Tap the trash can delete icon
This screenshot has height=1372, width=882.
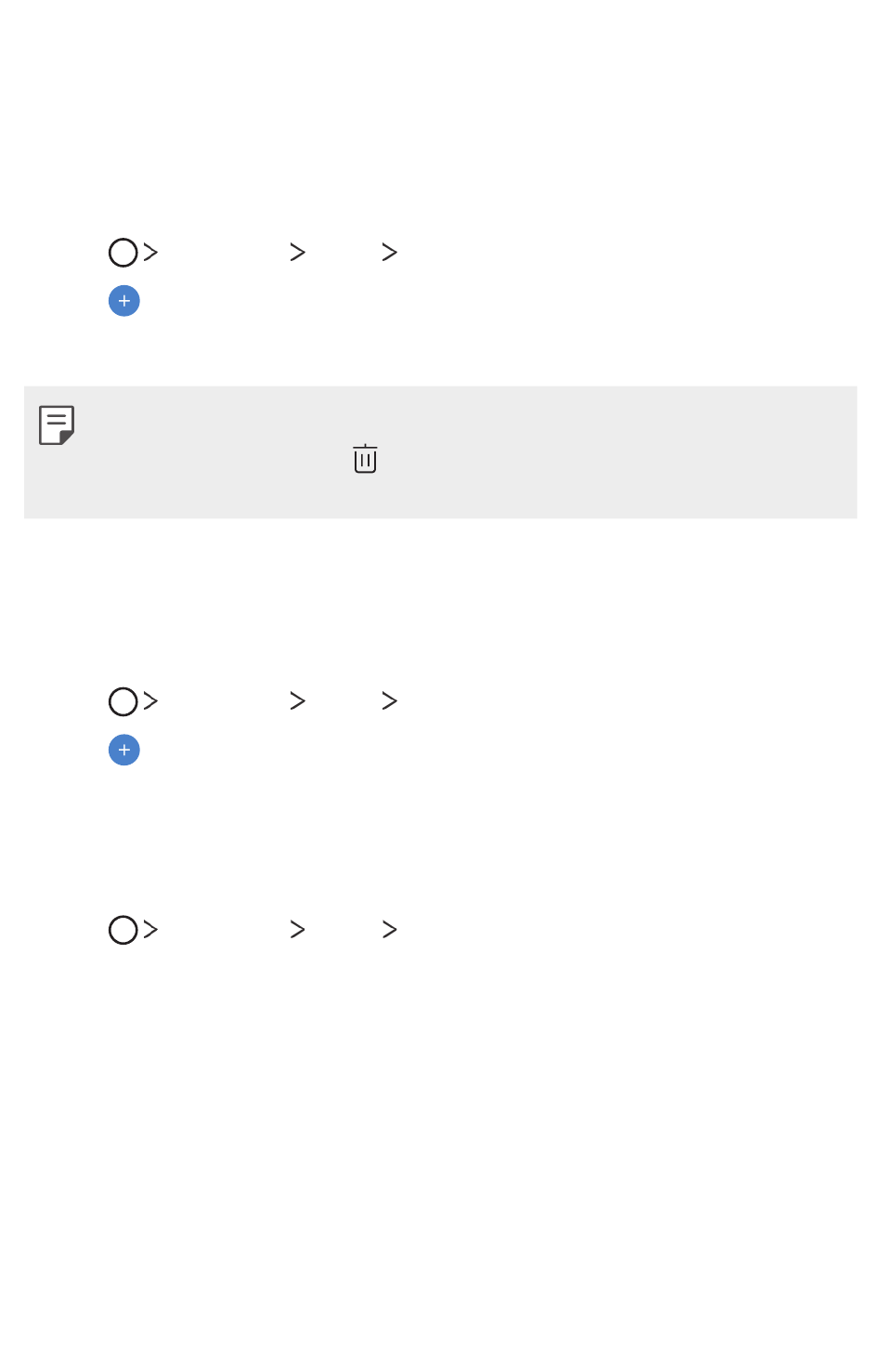[365, 459]
